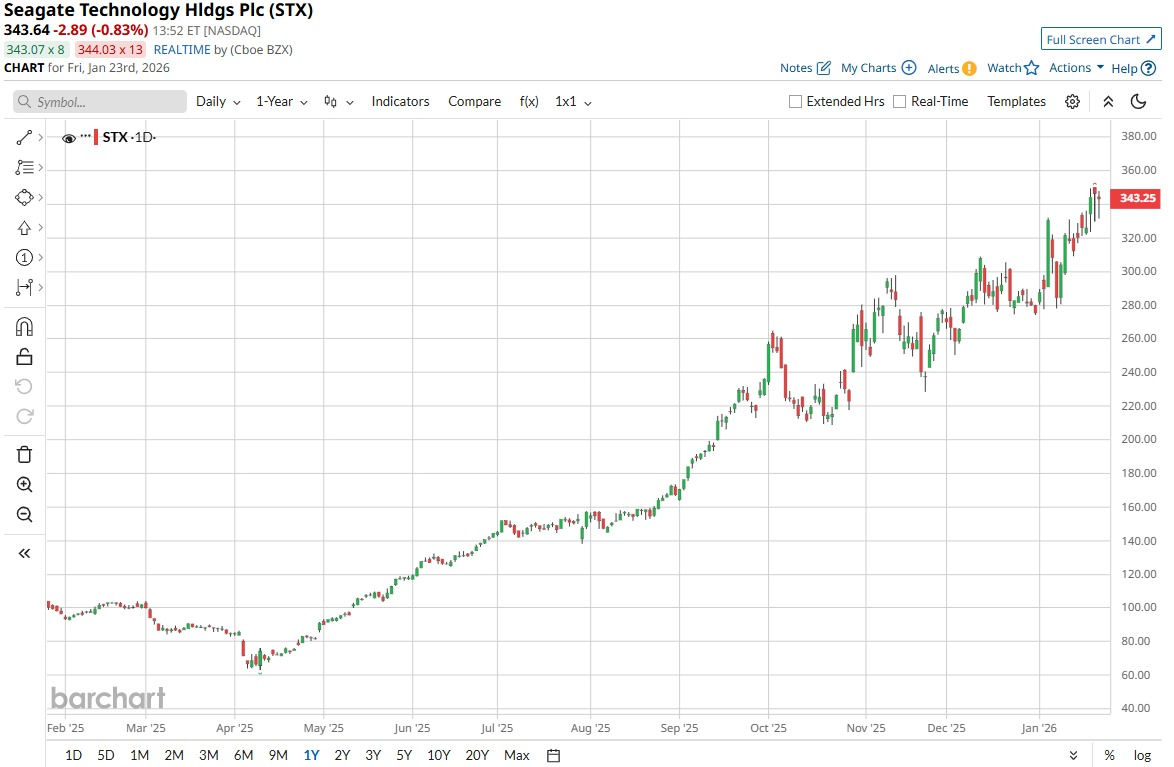Open the custom date range calendar icon
The height and width of the screenshot is (767, 1174).
click(553, 756)
